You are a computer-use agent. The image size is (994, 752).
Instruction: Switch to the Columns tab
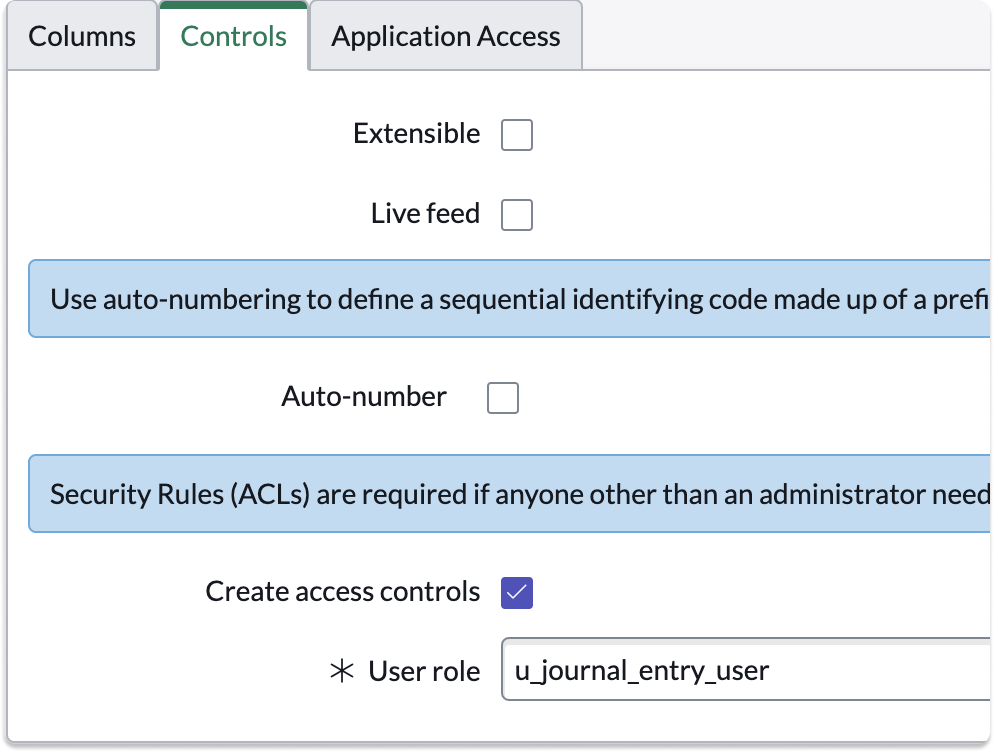point(82,36)
